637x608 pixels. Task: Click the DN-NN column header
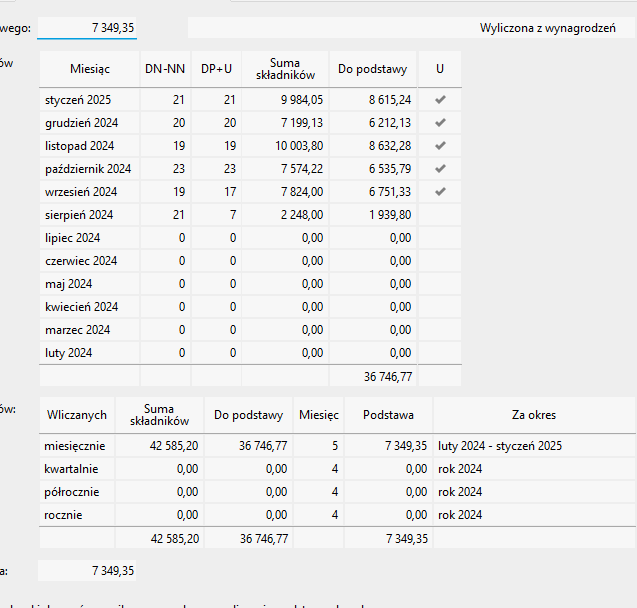tap(165, 69)
